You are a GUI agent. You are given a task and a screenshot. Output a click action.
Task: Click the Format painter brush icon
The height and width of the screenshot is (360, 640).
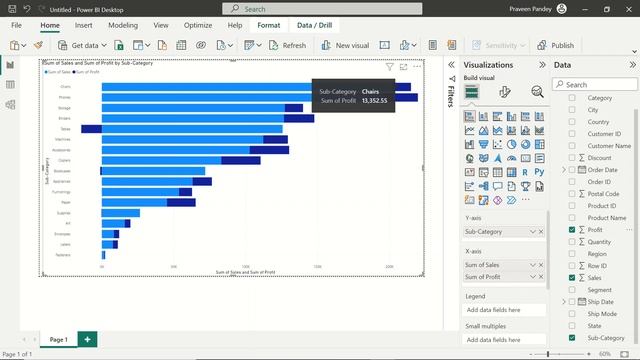(x=38, y=45)
